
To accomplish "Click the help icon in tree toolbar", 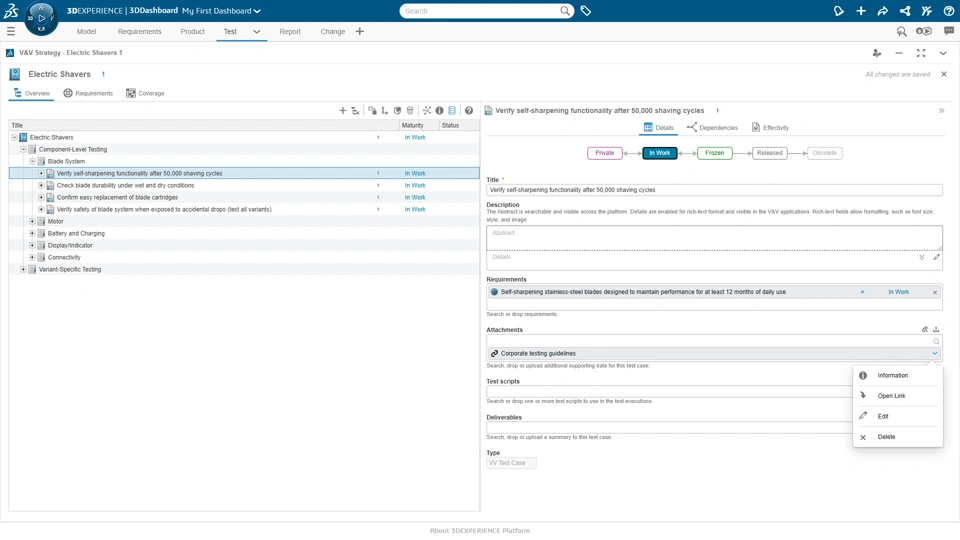I will pyautogui.click(x=469, y=111).
